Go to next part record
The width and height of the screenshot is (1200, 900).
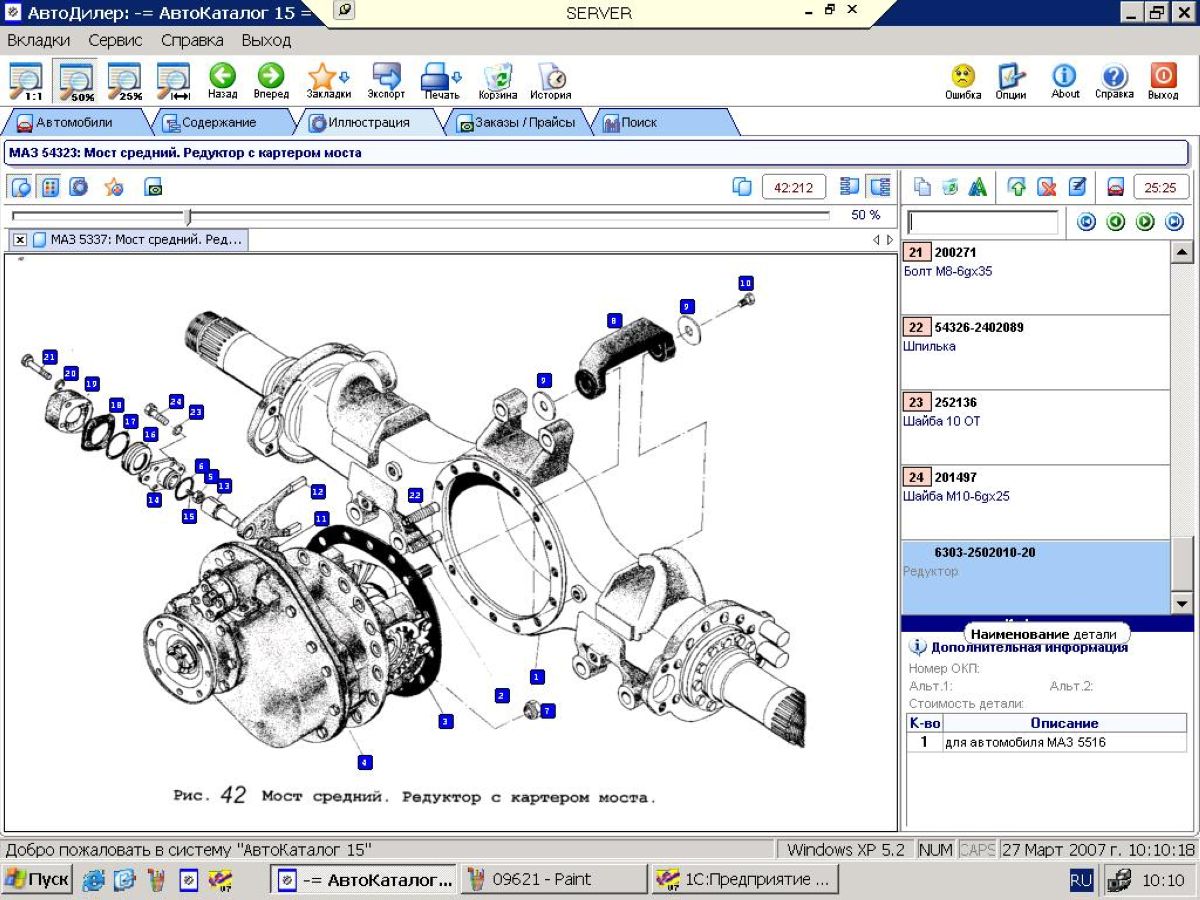point(1145,222)
